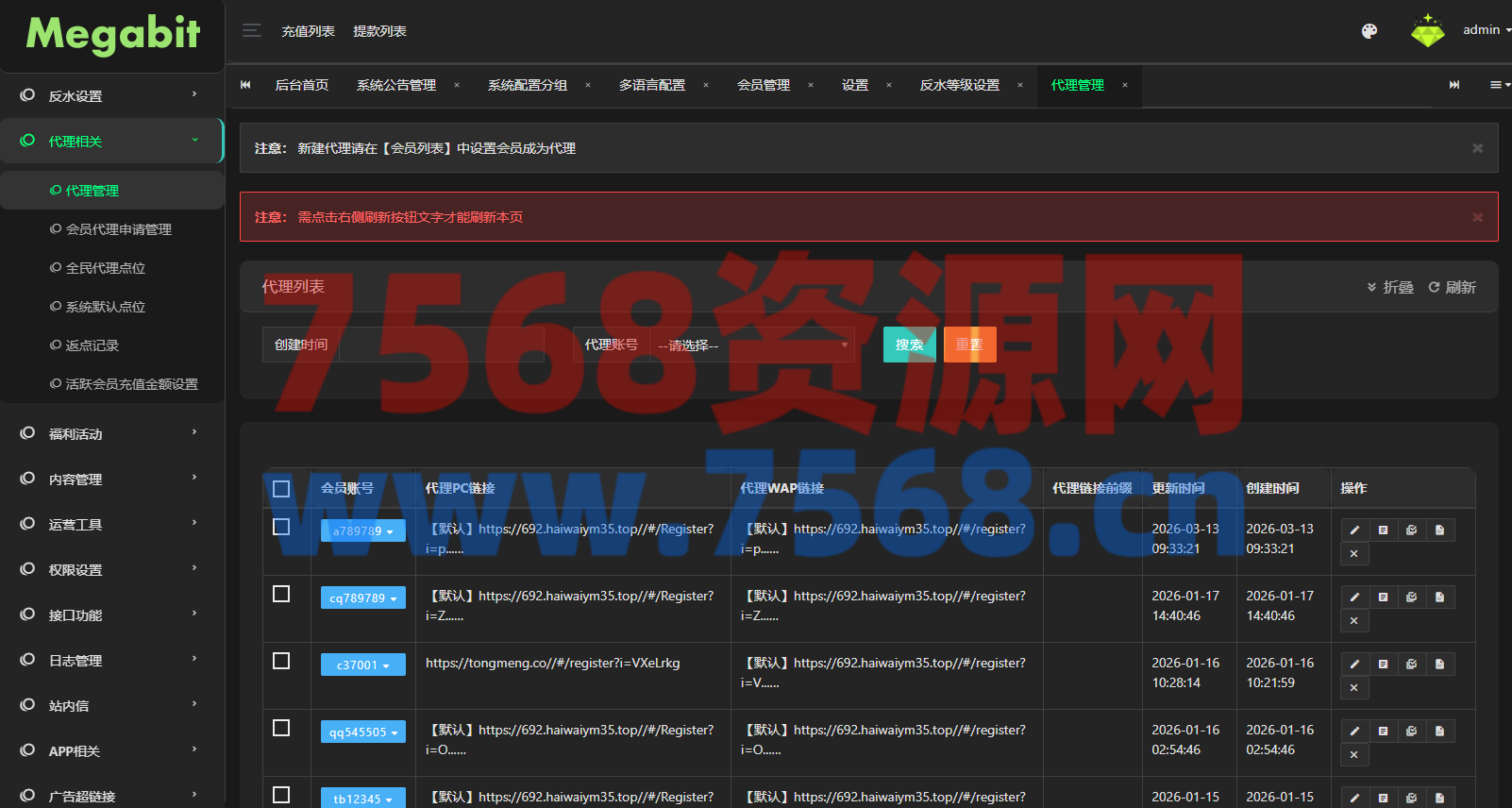
Task: Open the a789789 account dropdown button
Action: pos(362,531)
